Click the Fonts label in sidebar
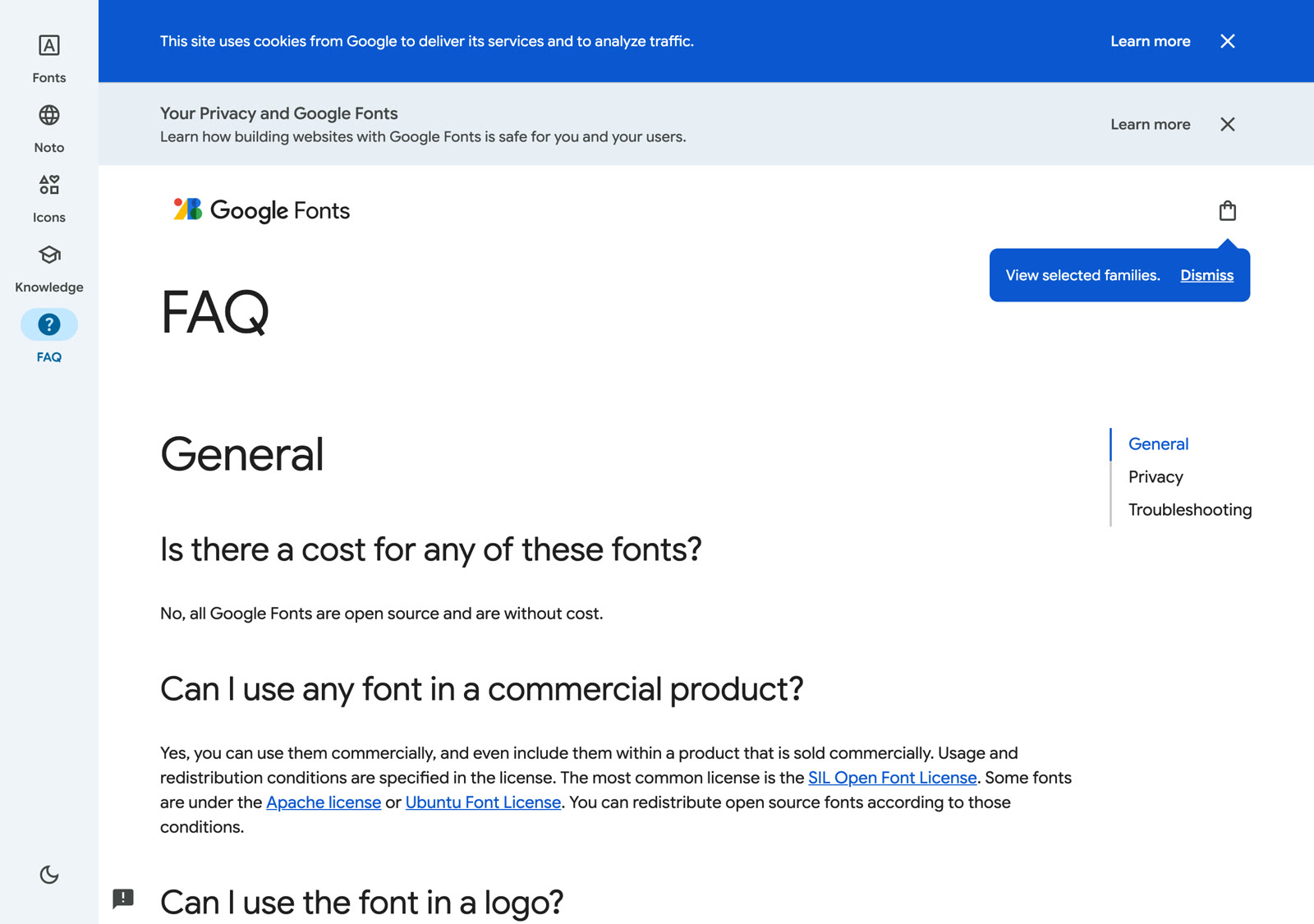 (49, 78)
